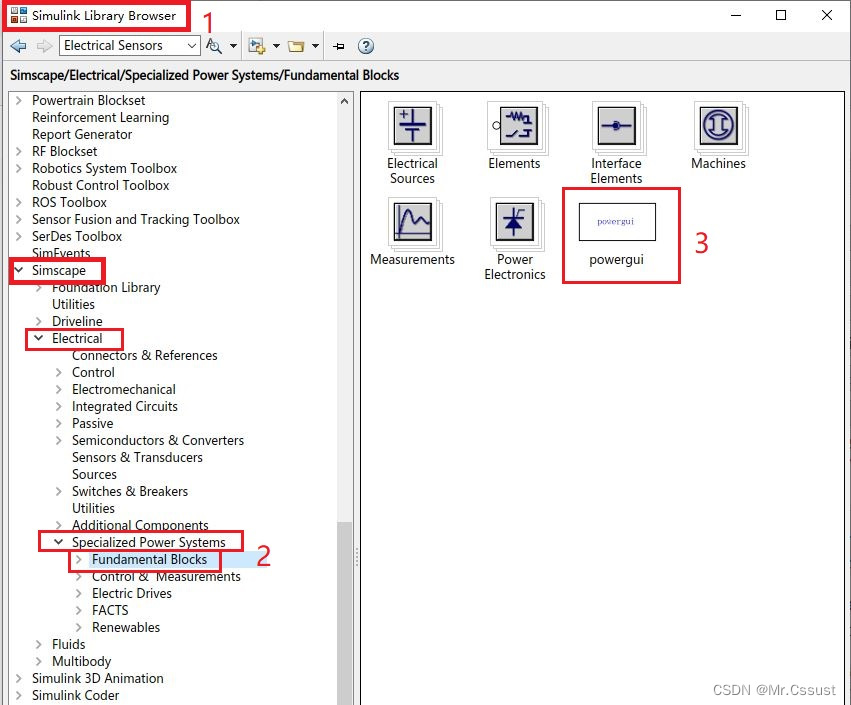Click the tree scrollbar up arrow
The height and width of the screenshot is (705, 851).
pyautogui.click(x=344, y=101)
